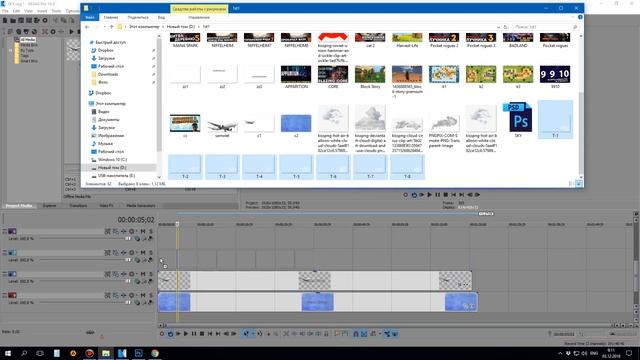Mute the third video track
Screen dimensions: 640x360
(x=143, y=274)
